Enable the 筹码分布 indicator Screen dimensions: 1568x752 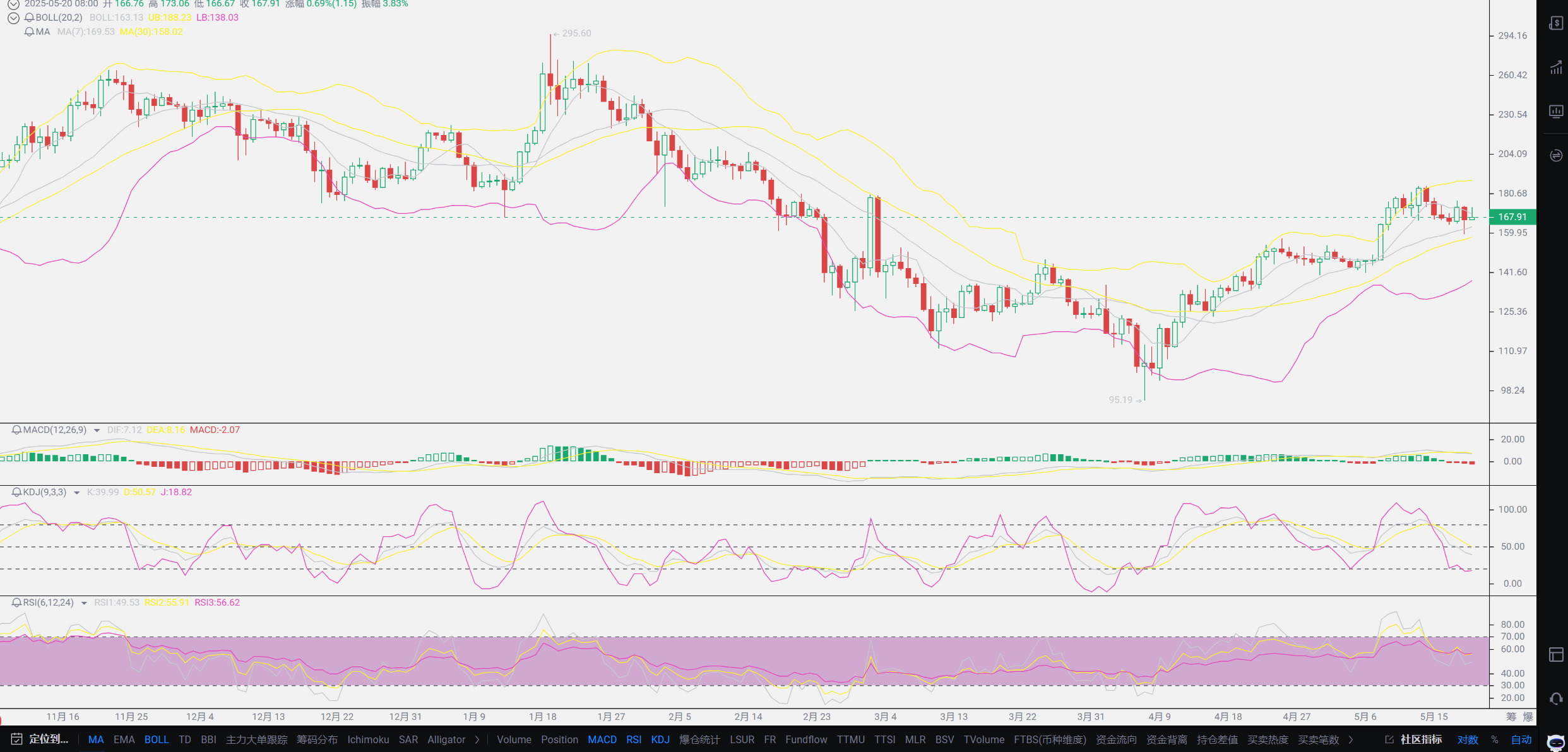pos(317,739)
